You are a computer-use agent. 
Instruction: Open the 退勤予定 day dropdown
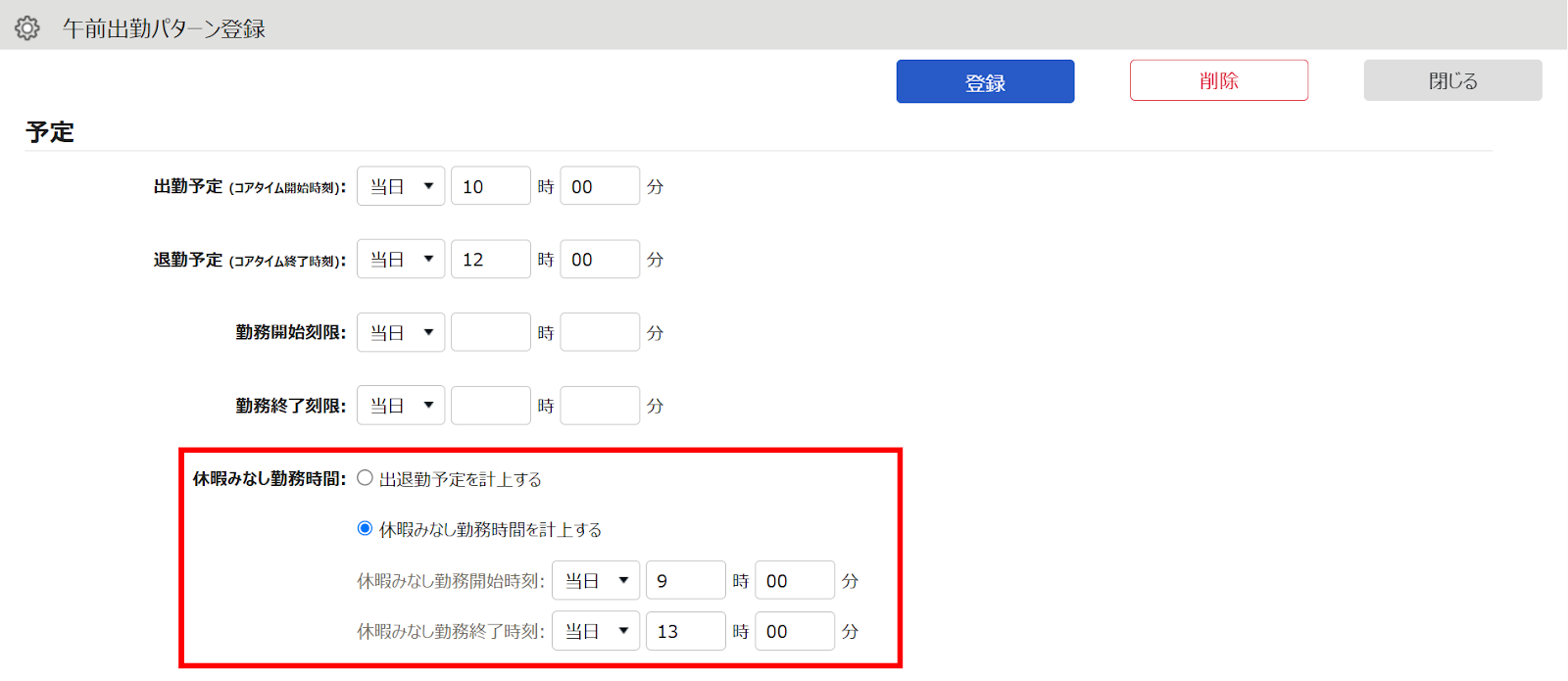(401, 260)
